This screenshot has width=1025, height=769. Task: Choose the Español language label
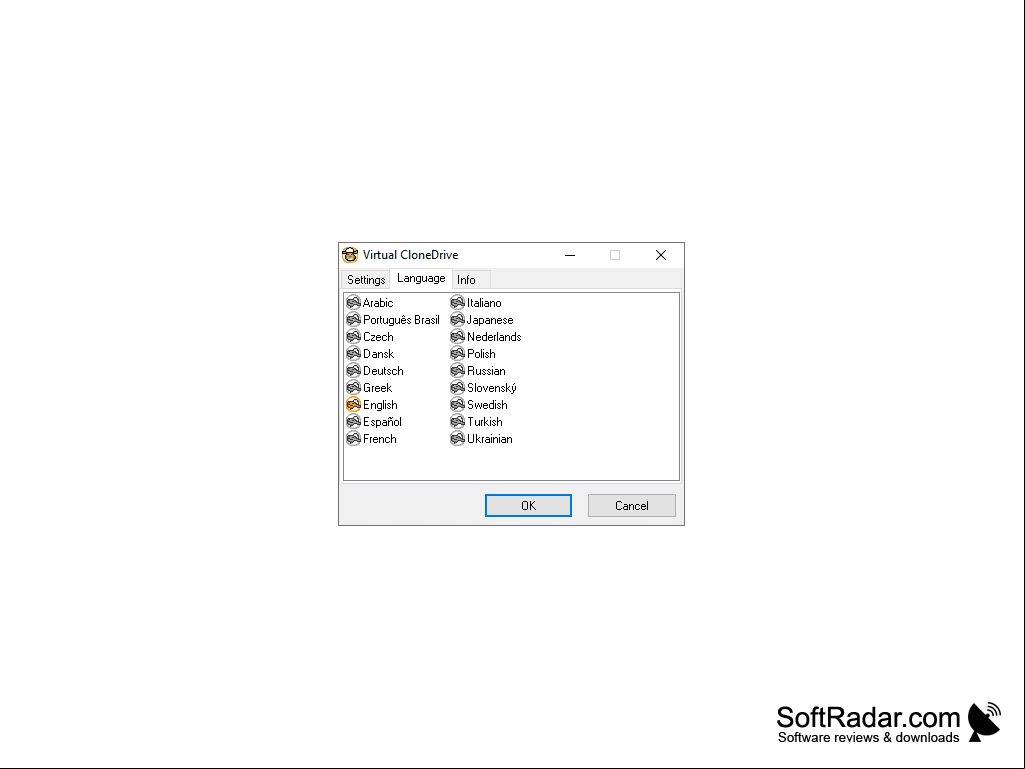382,422
